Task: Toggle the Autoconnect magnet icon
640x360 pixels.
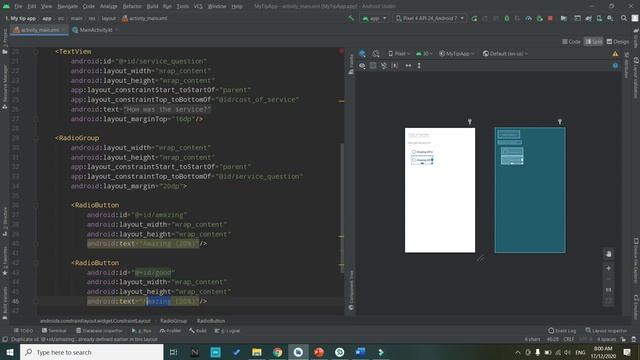Action: point(373,65)
